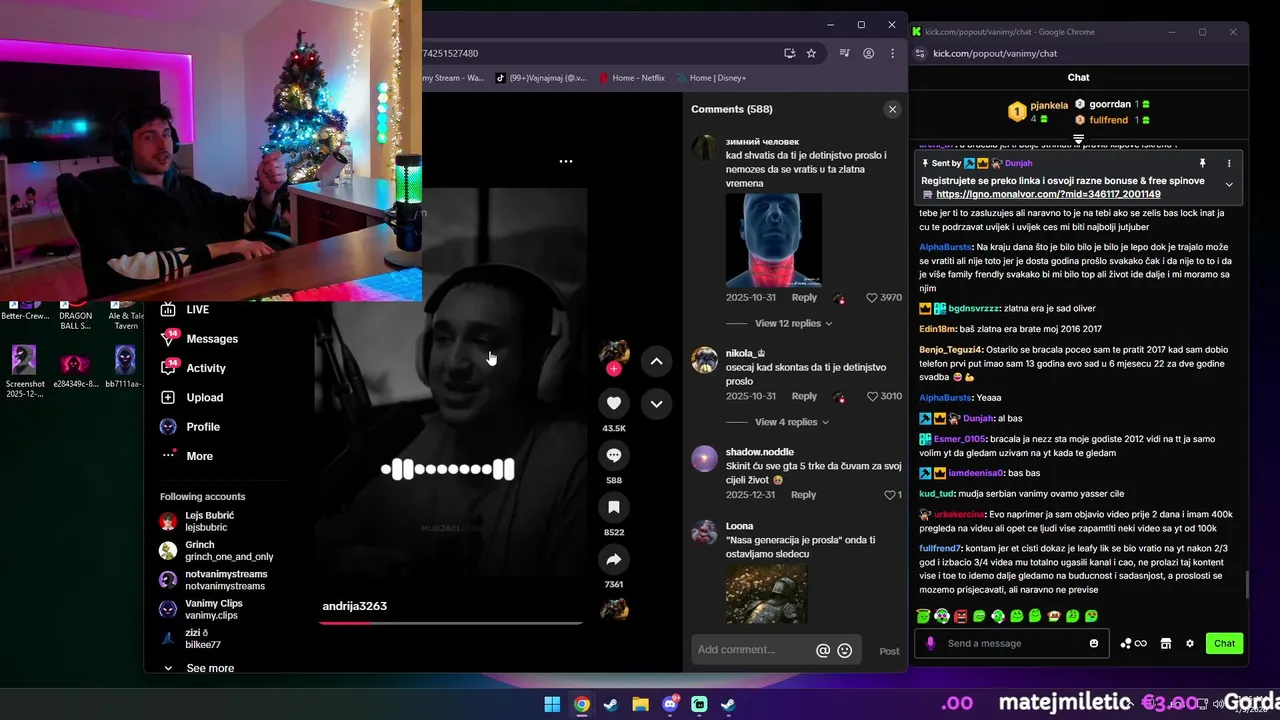Open Chrome profile avatar icon
Image resolution: width=1280 pixels, height=720 pixels.
pos(869,53)
